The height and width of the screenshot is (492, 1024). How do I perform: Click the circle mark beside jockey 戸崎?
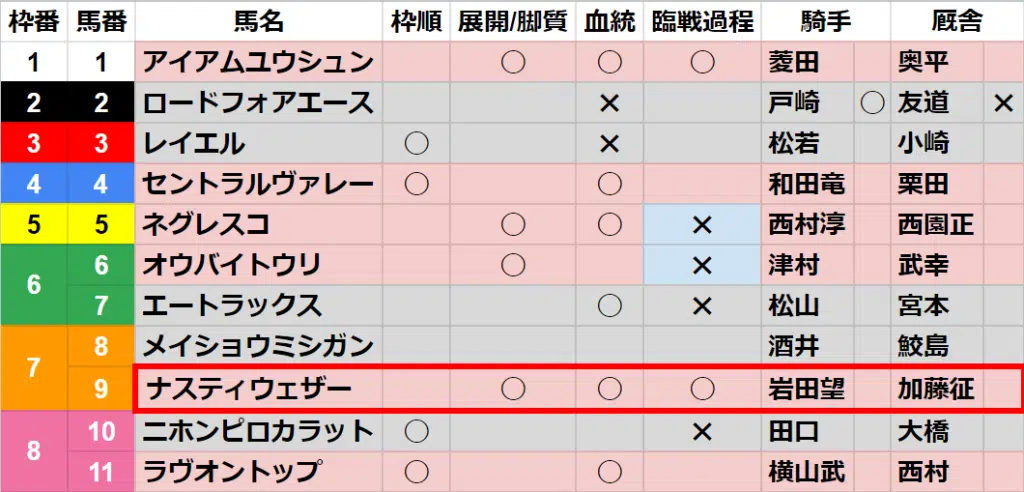point(871,103)
